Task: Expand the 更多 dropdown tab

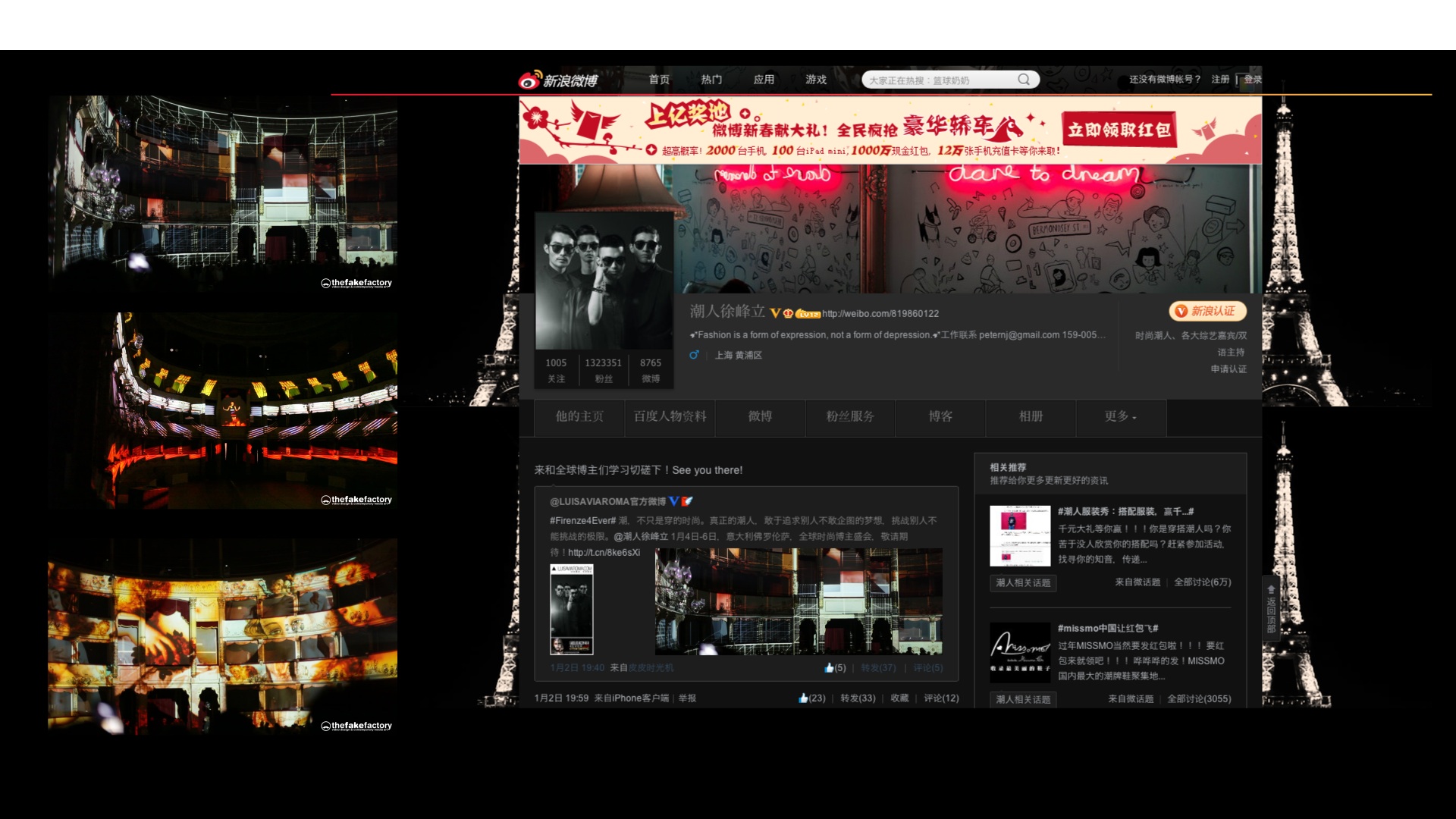Action: pos(1120,416)
